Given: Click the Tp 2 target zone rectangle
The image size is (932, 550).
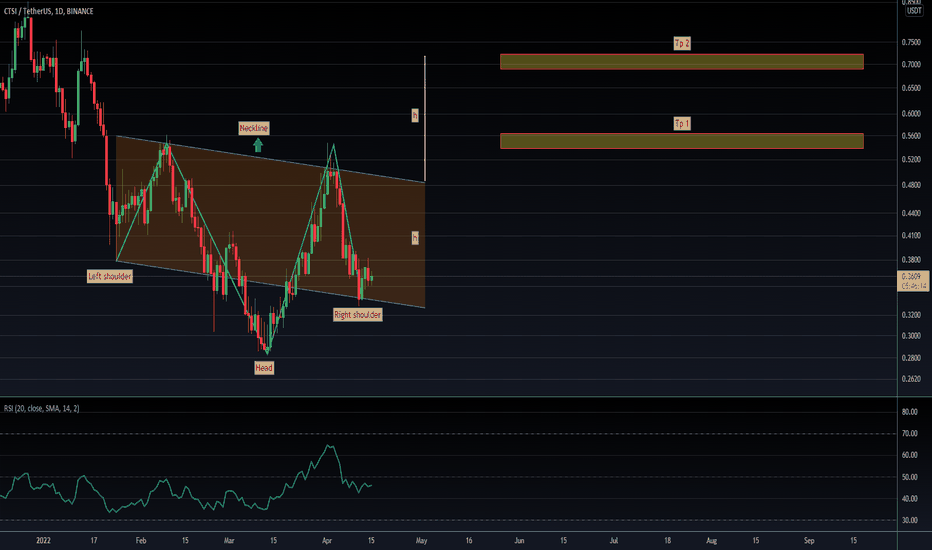Looking at the screenshot, I should [x=682, y=62].
